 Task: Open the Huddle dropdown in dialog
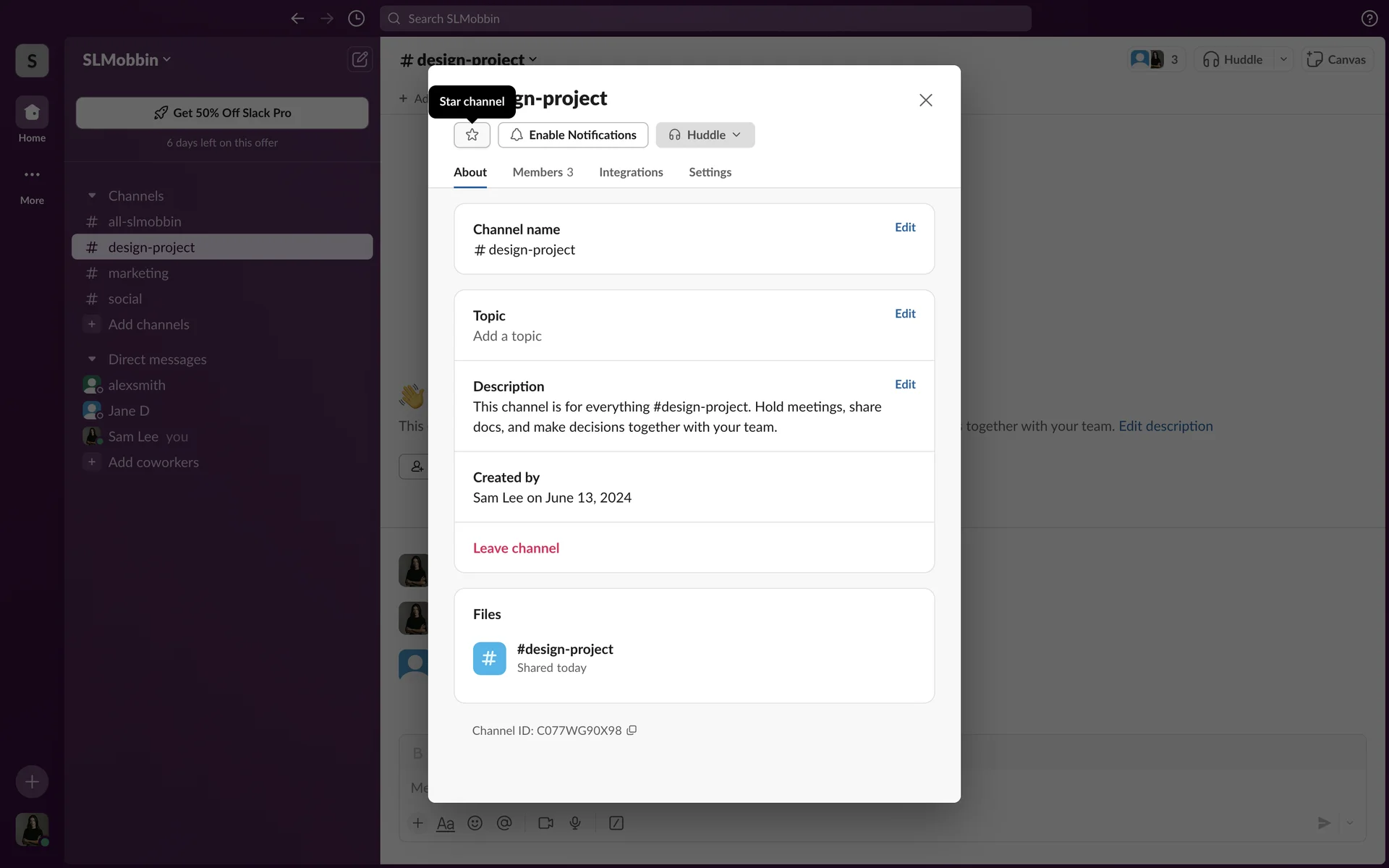736,135
